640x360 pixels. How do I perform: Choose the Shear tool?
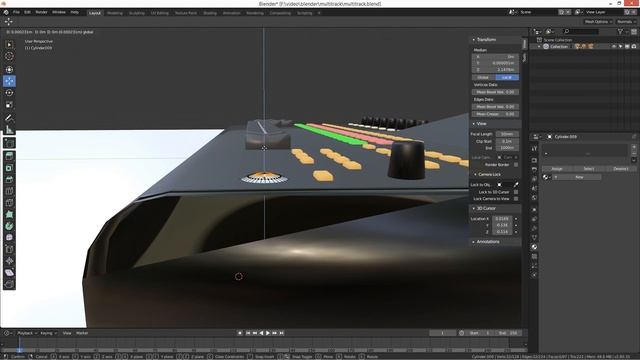(9, 273)
